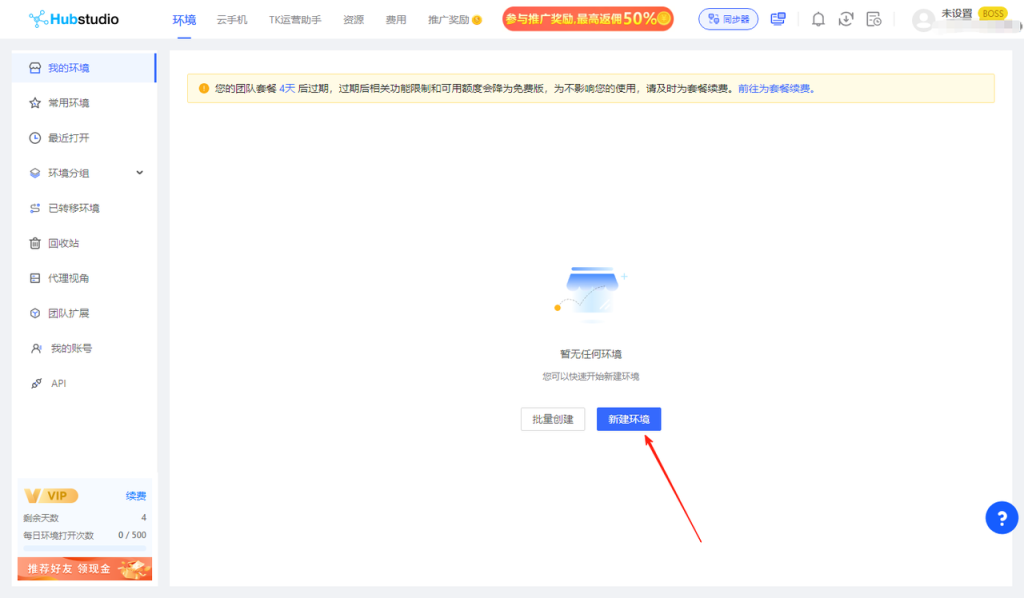Click the notification bell icon
The height and width of the screenshot is (598, 1024).
pyautogui.click(x=818, y=19)
